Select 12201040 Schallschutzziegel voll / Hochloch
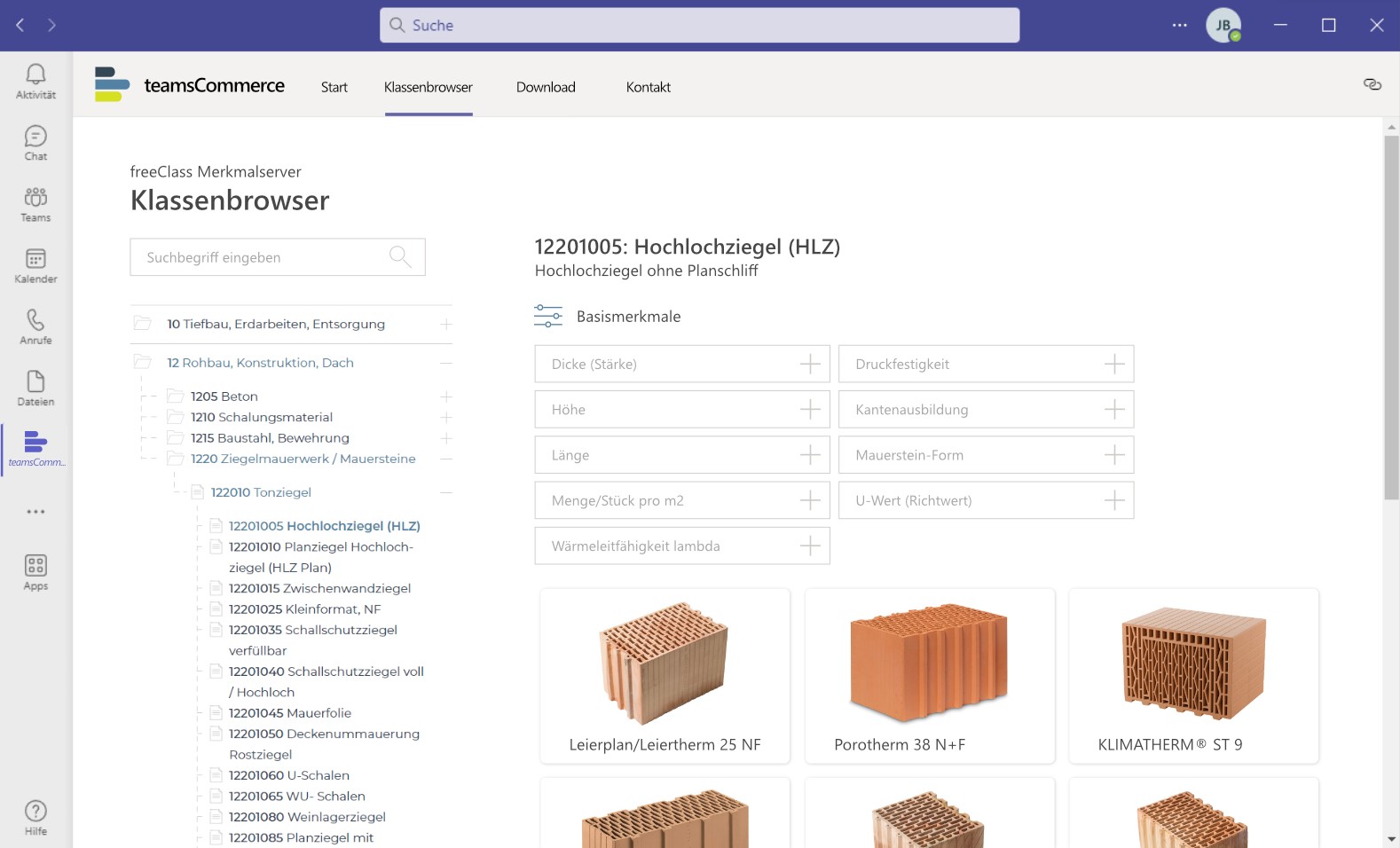Viewport: 1400px width, 848px height. click(326, 682)
